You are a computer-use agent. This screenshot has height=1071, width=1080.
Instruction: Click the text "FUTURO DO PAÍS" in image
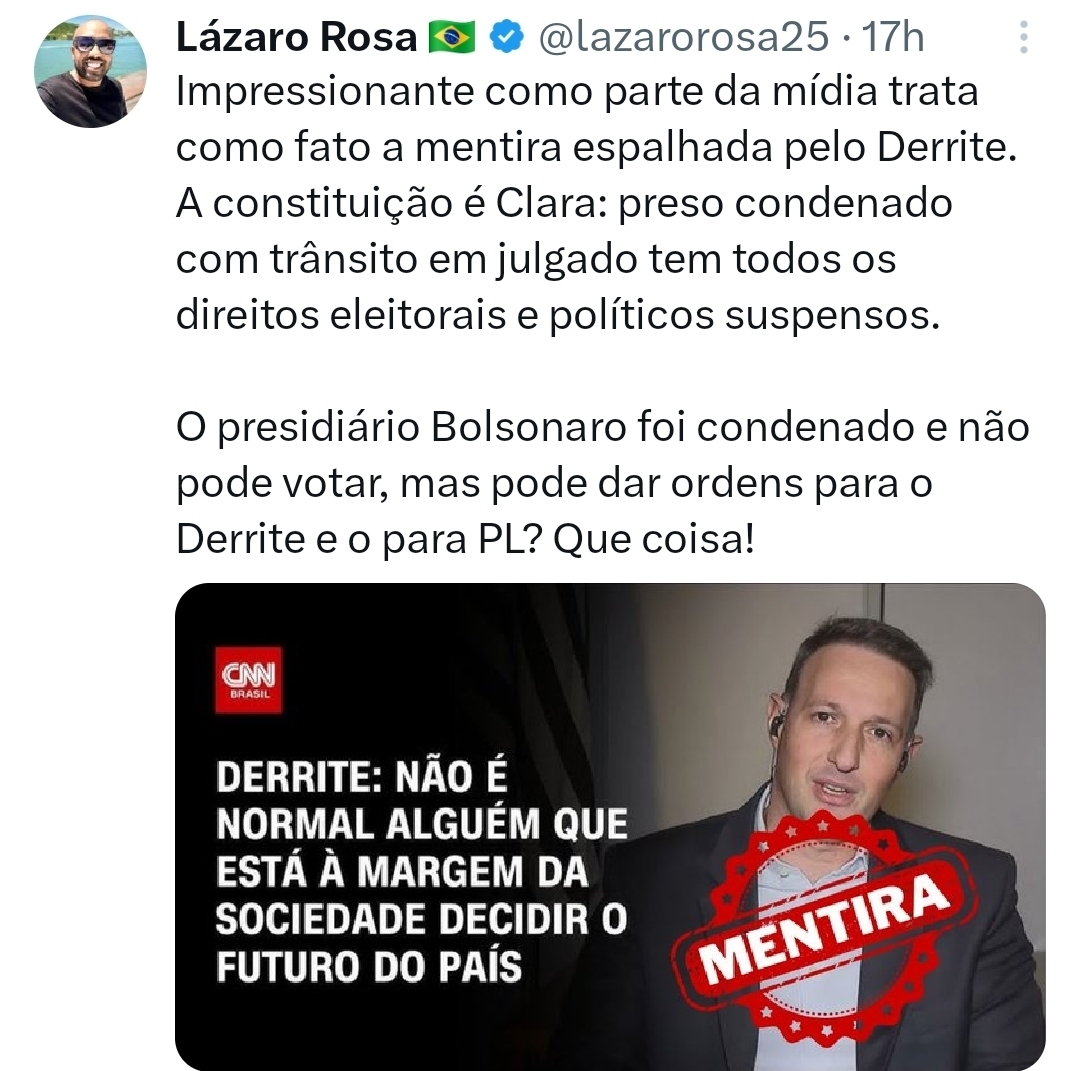(x=369, y=966)
